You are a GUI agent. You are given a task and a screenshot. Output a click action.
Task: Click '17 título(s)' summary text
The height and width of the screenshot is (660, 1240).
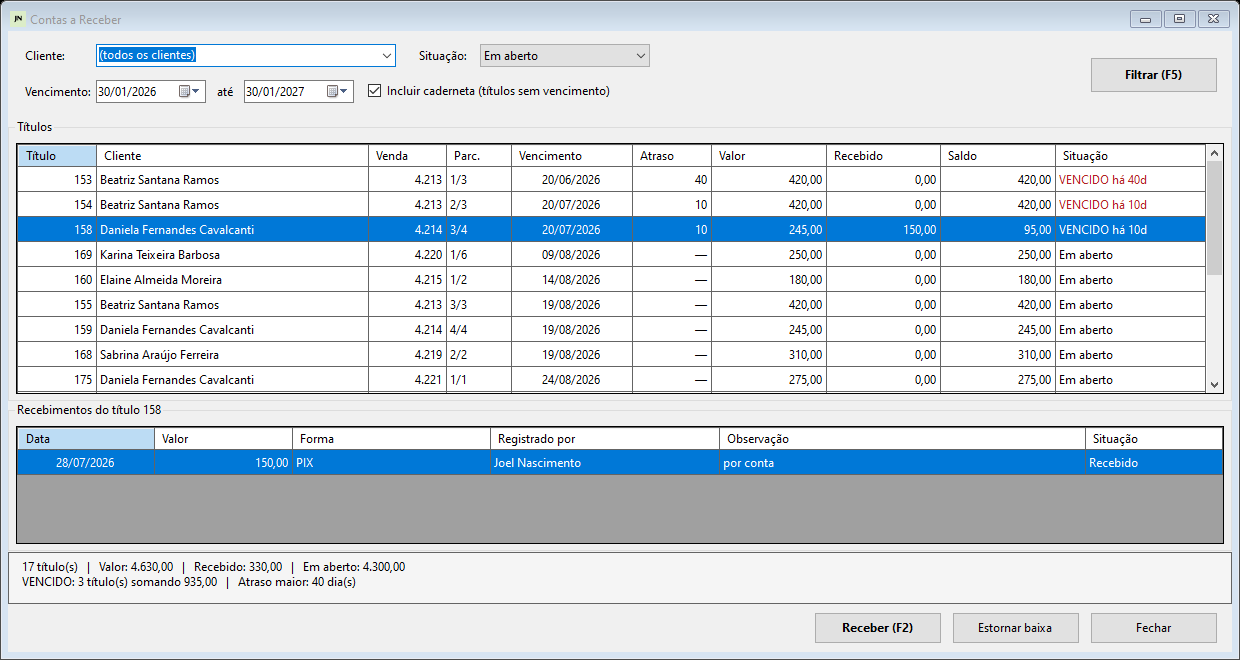point(50,567)
